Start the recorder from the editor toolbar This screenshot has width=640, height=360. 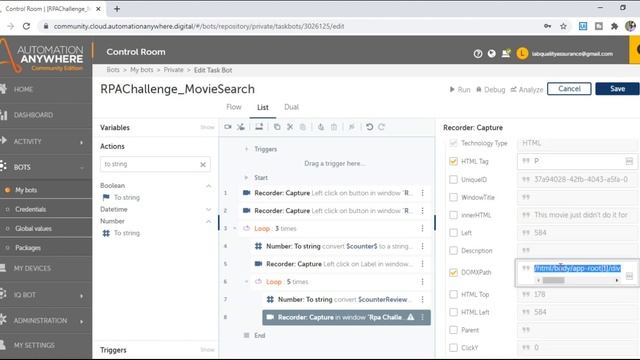pyautogui.click(x=228, y=127)
